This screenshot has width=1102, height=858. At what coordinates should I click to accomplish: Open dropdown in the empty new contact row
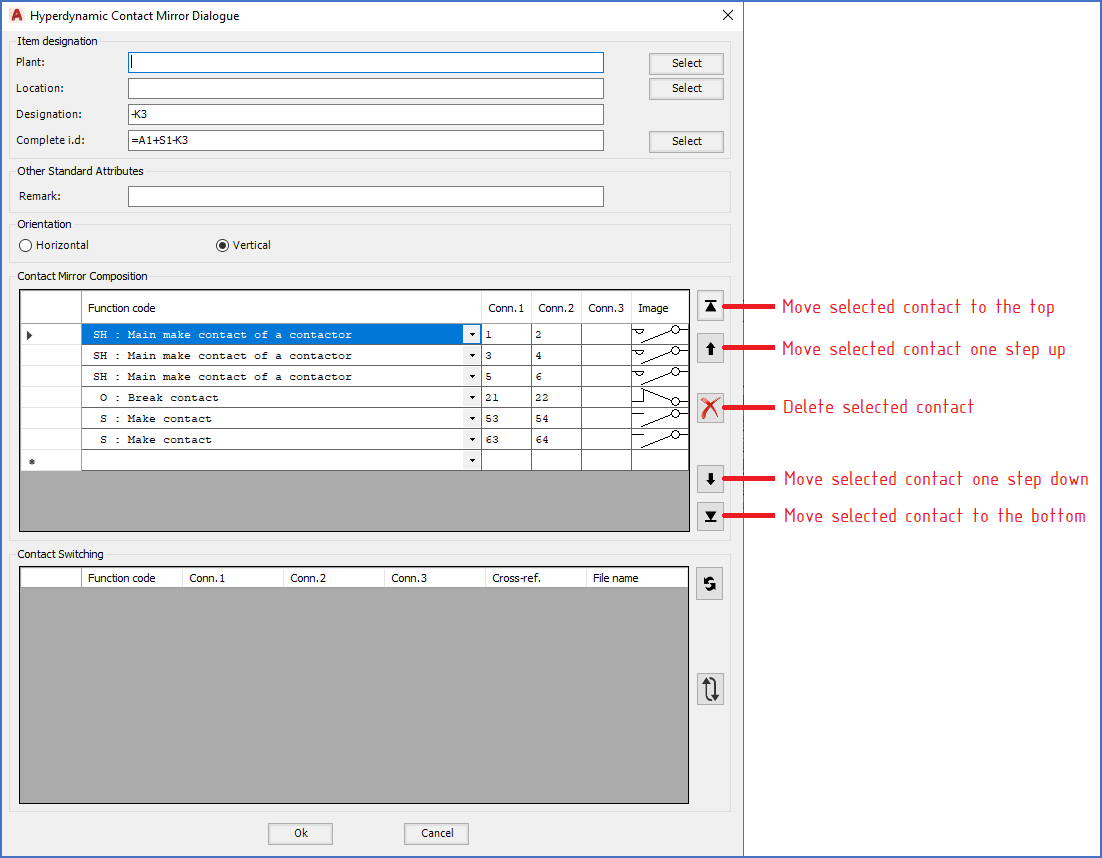click(472, 461)
